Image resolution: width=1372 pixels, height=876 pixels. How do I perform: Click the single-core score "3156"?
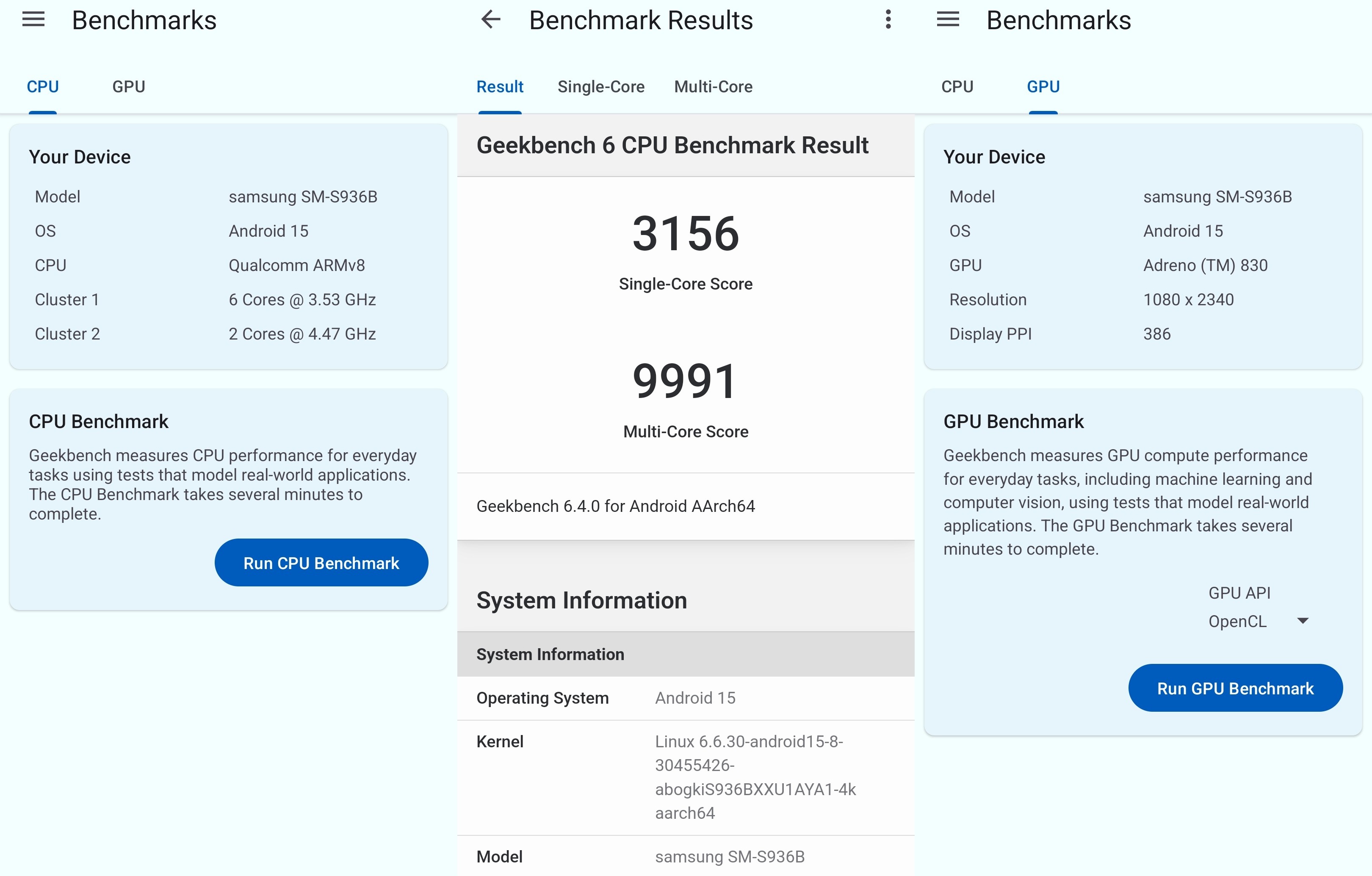coord(686,234)
